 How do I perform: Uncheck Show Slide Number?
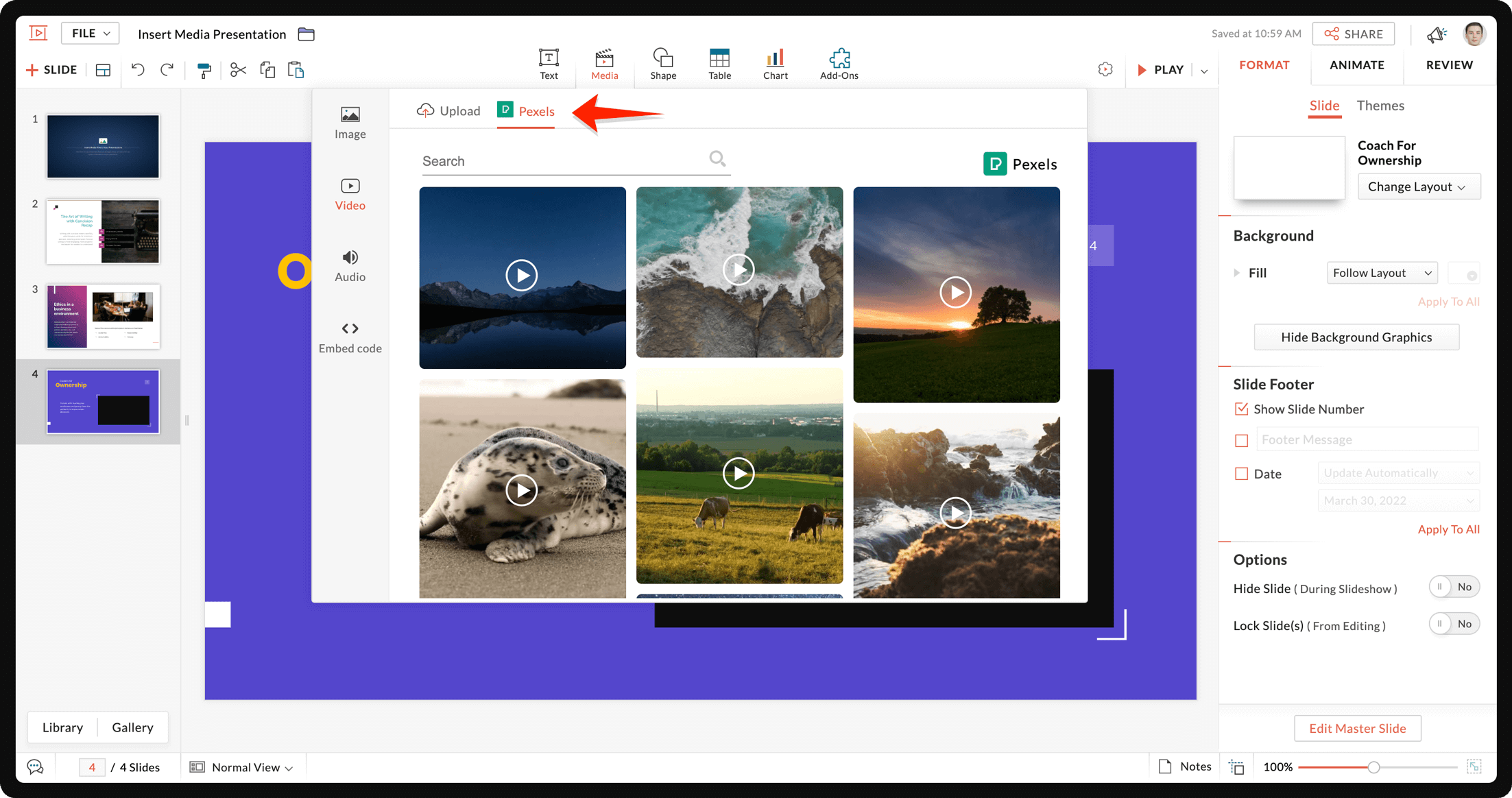click(1241, 409)
